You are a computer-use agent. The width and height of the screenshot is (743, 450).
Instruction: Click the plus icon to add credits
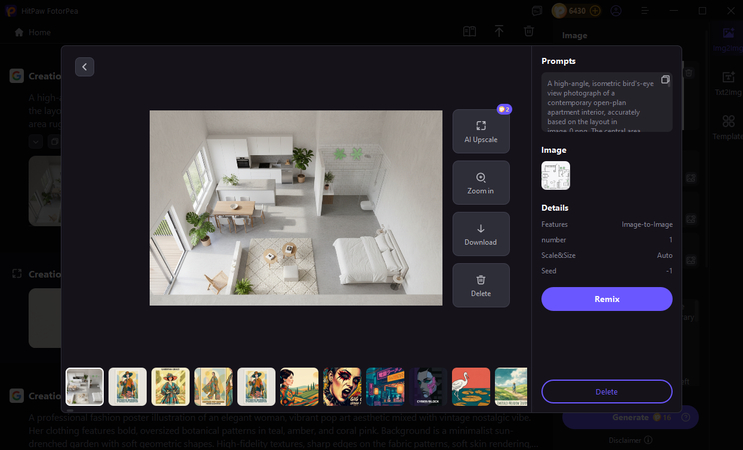pos(595,10)
